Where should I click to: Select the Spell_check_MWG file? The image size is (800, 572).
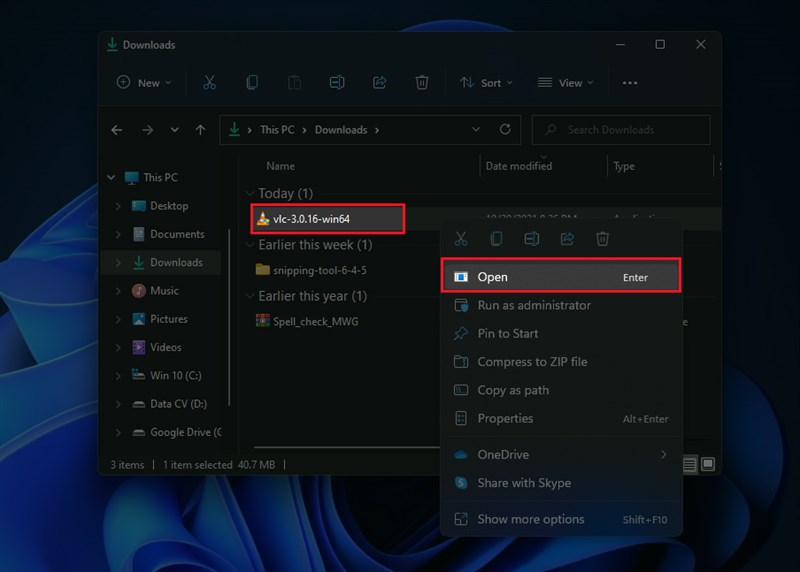(x=315, y=321)
